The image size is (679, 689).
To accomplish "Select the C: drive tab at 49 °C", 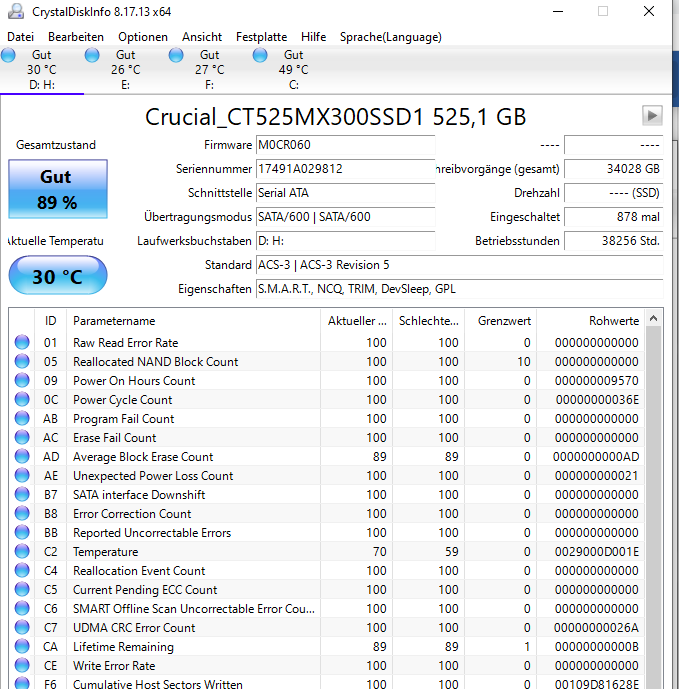I will click(x=294, y=70).
